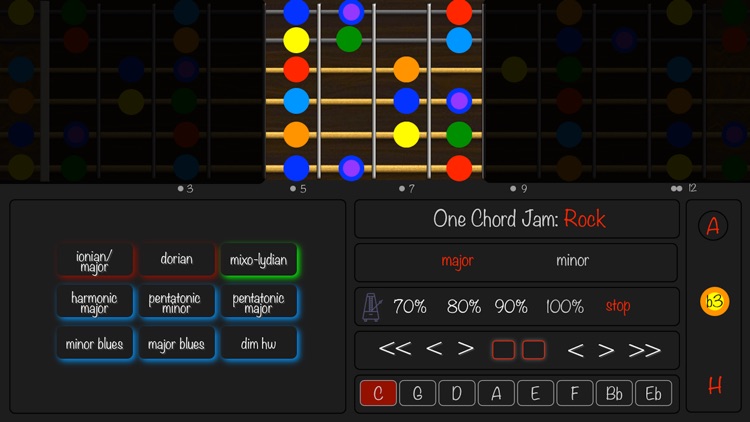The height and width of the screenshot is (422, 750).
Task: Set tempo to 100%
Action: tap(564, 306)
